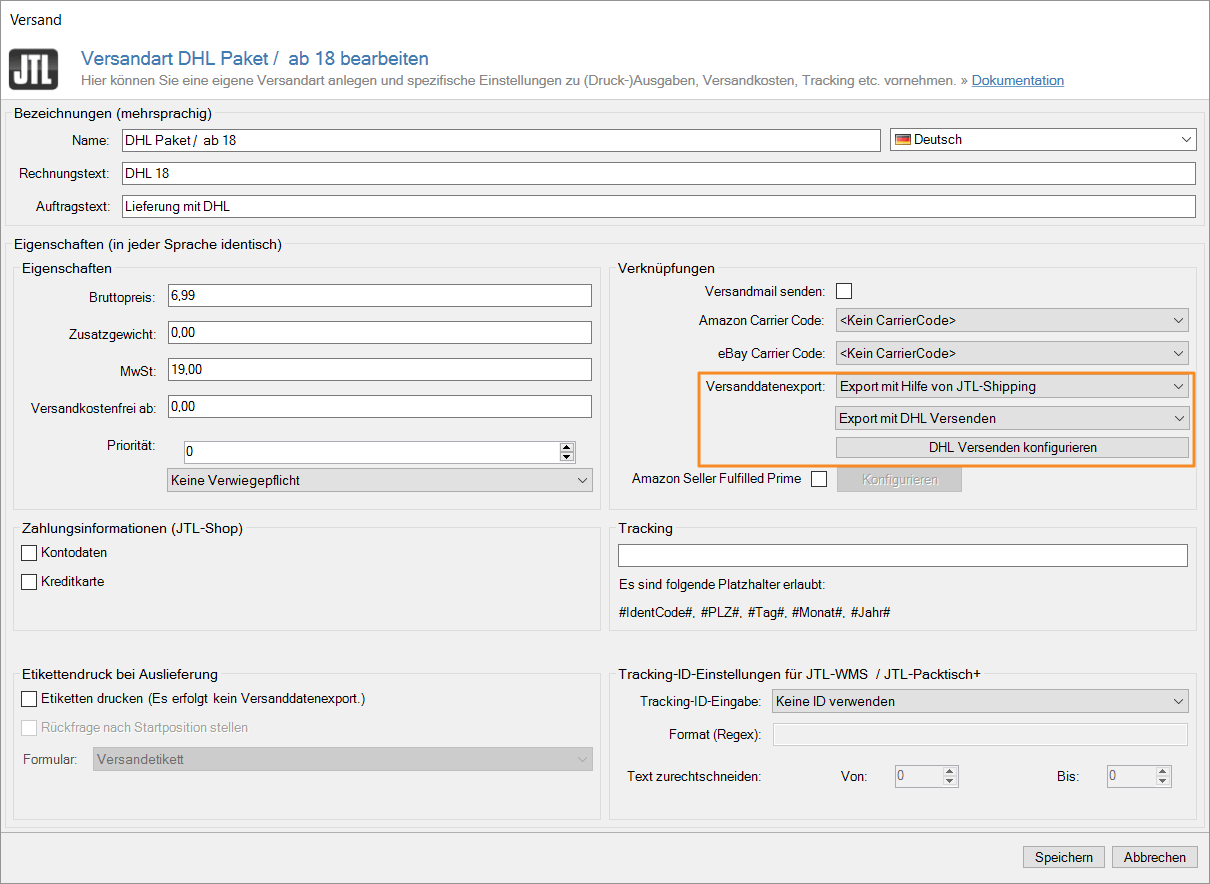Increase the Priorität value with up arrow
This screenshot has width=1210, height=884.
(567, 447)
